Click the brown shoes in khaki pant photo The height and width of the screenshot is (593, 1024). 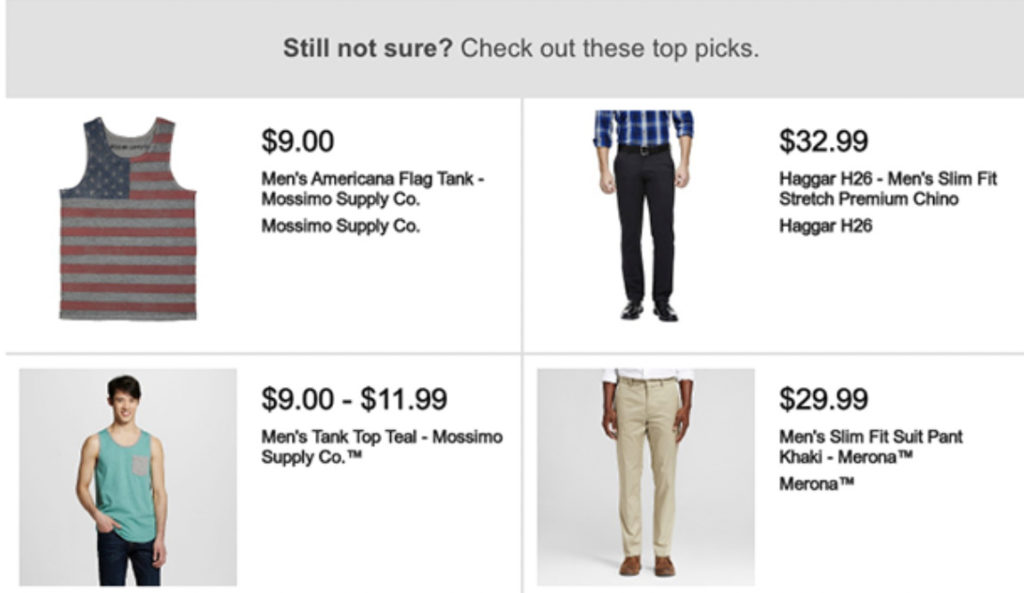tap(645, 566)
